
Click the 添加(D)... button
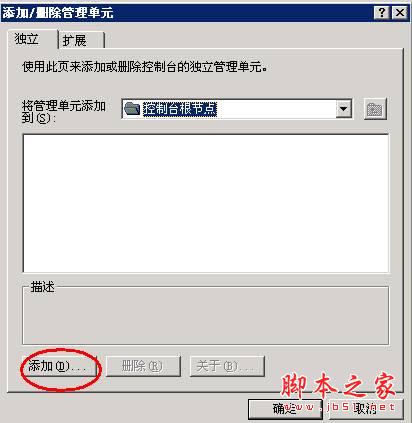[59, 366]
